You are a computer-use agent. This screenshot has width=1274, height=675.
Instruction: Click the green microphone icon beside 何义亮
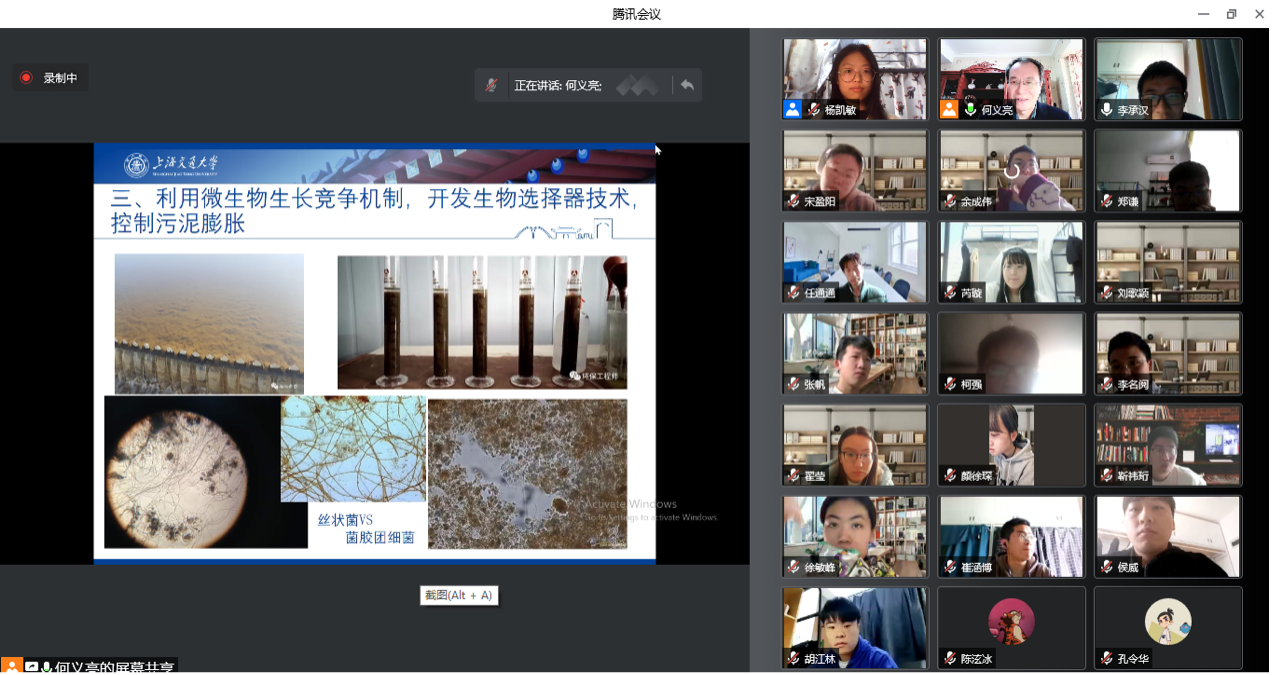tap(971, 110)
